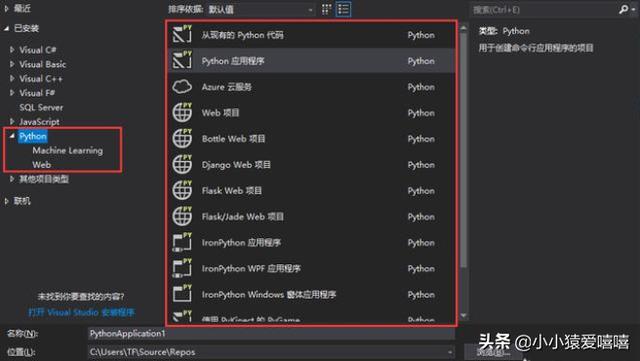Image resolution: width=640 pixels, height=361 pixels.
Task: Select the Python category
Action: (x=33, y=136)
